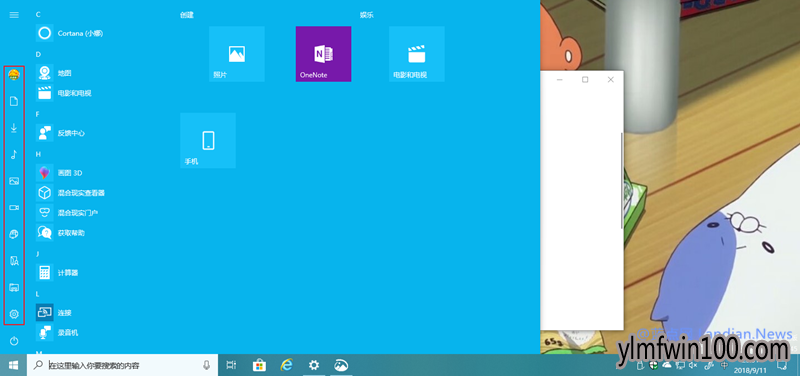The width and height of the screenshot is (800, 376).
Task: Click the muted volume tray icon
Action: click(692, 365)
